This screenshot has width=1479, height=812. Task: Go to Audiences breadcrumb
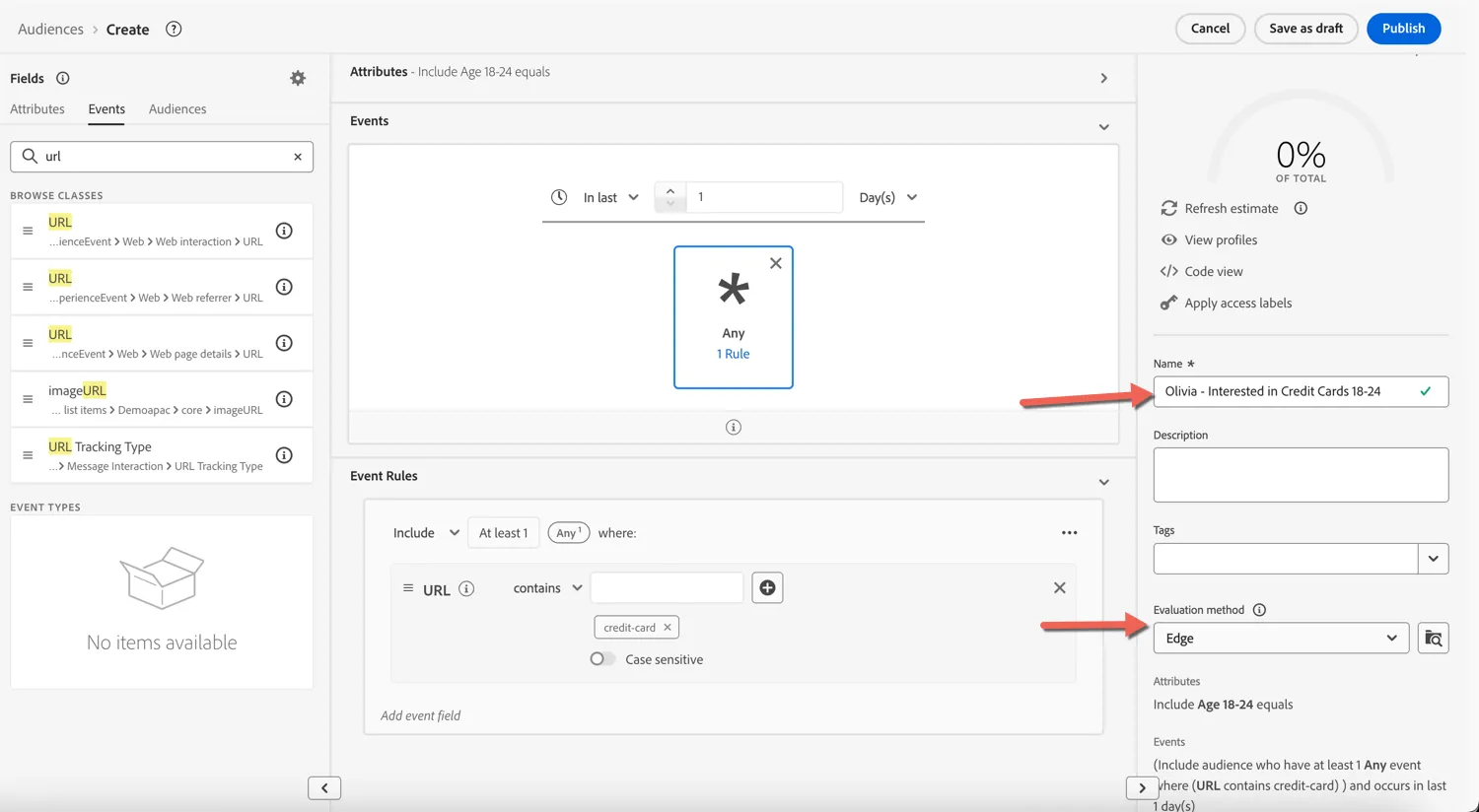[x=50, y=30]
